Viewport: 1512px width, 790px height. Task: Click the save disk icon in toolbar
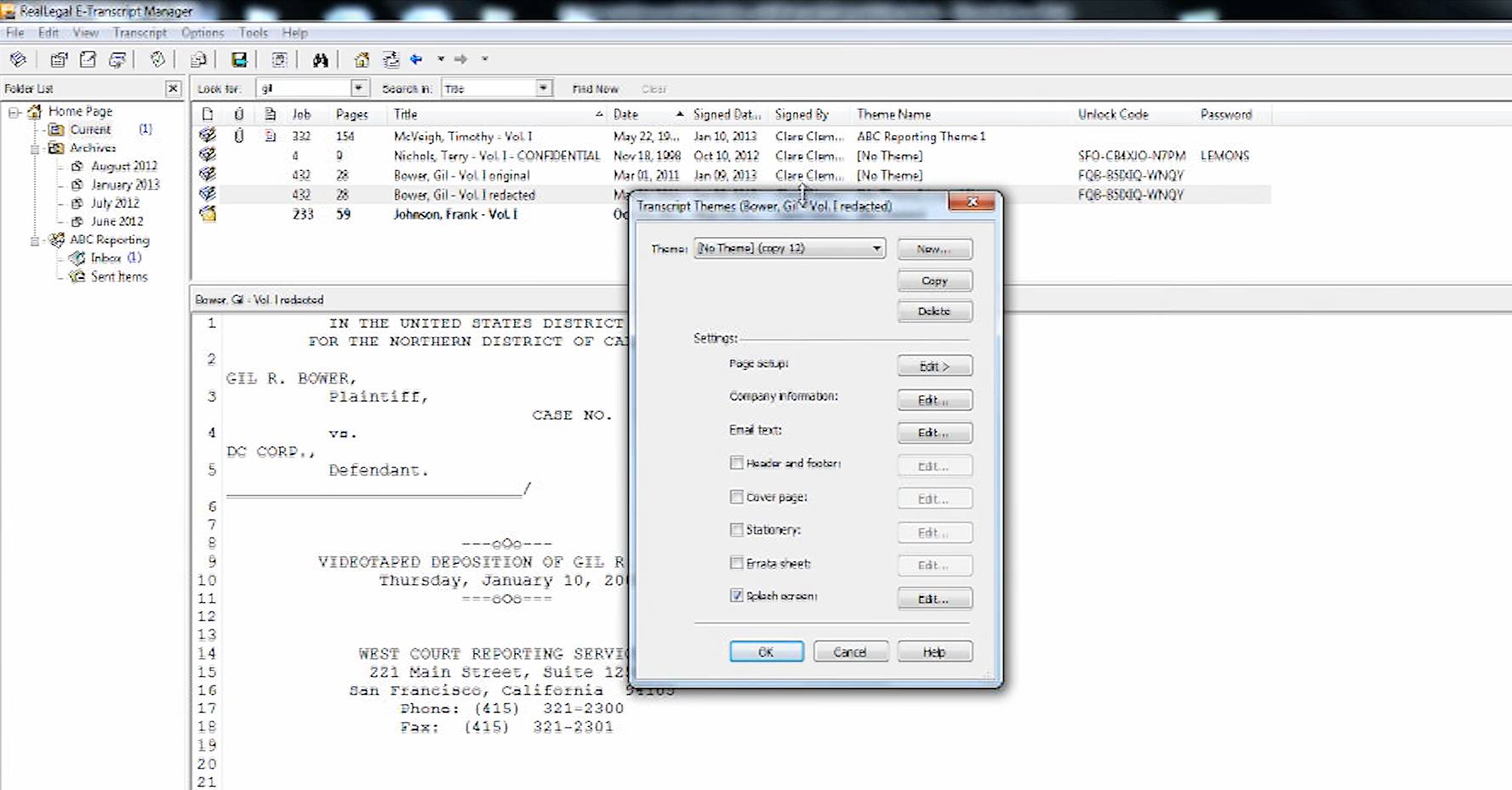239,60
